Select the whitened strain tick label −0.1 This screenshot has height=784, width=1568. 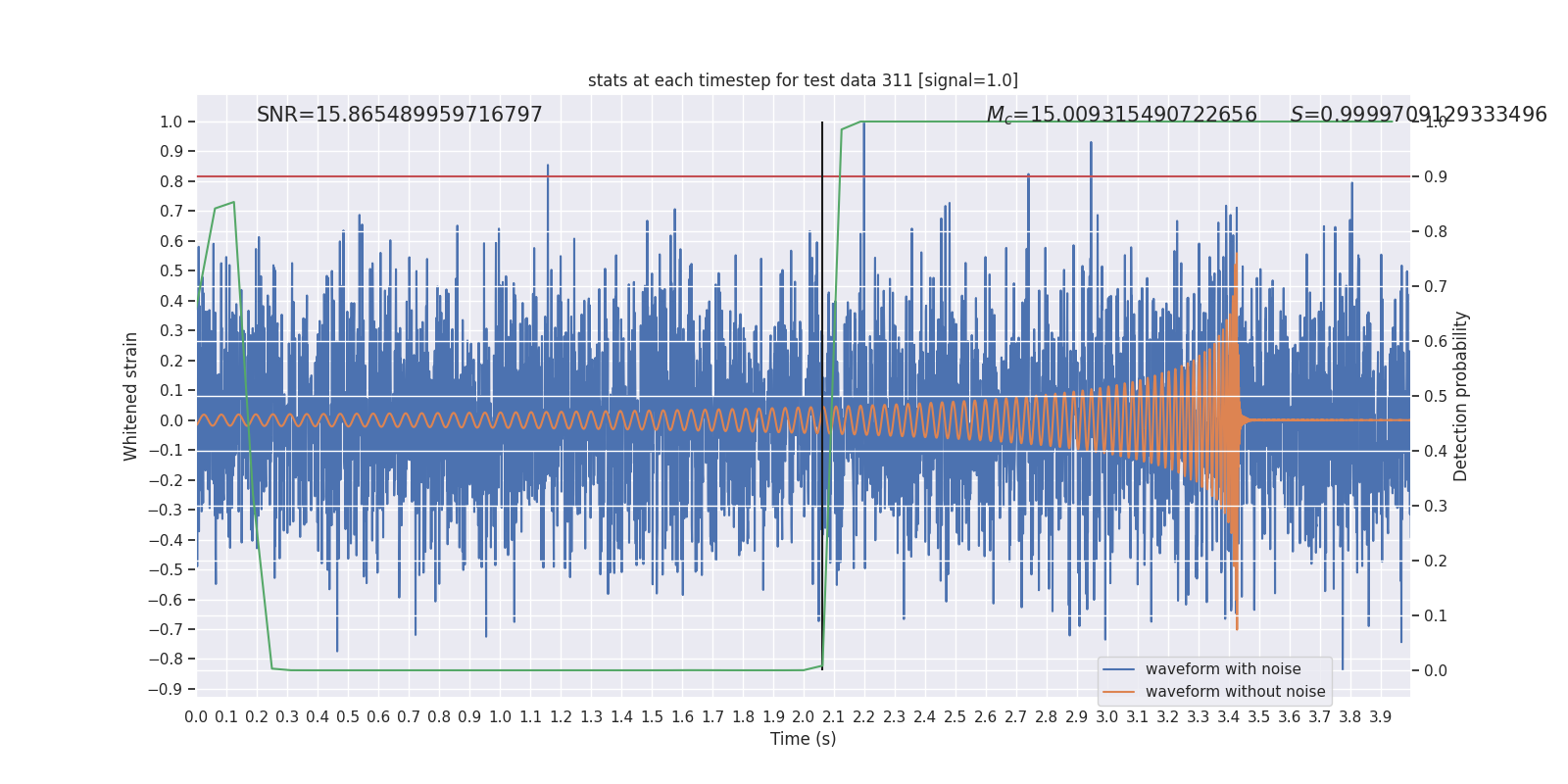coord(166,450)
